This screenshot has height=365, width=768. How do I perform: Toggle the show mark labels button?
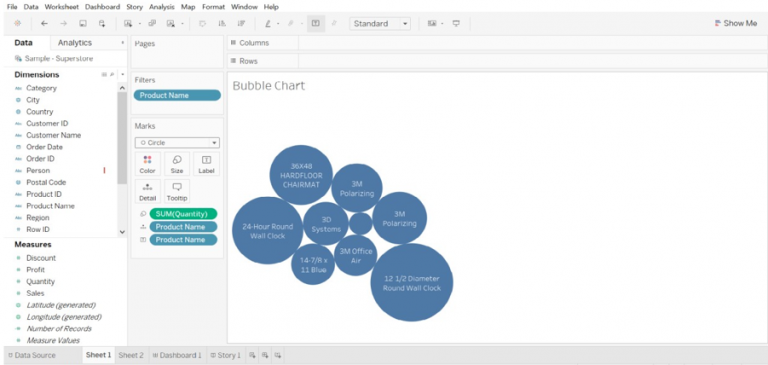[x=315, y=24]
